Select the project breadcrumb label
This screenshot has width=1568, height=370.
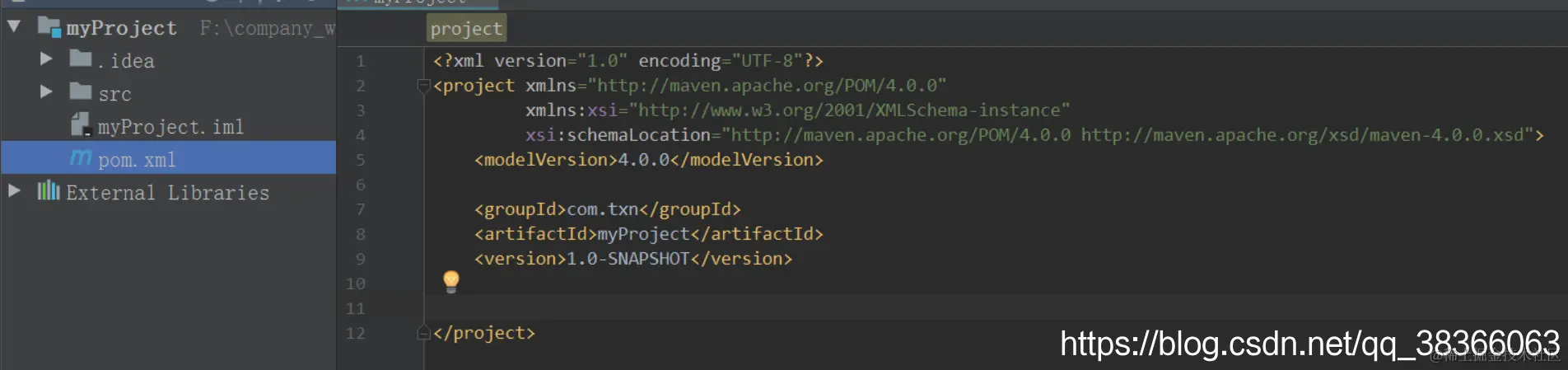tap(466, 29)
